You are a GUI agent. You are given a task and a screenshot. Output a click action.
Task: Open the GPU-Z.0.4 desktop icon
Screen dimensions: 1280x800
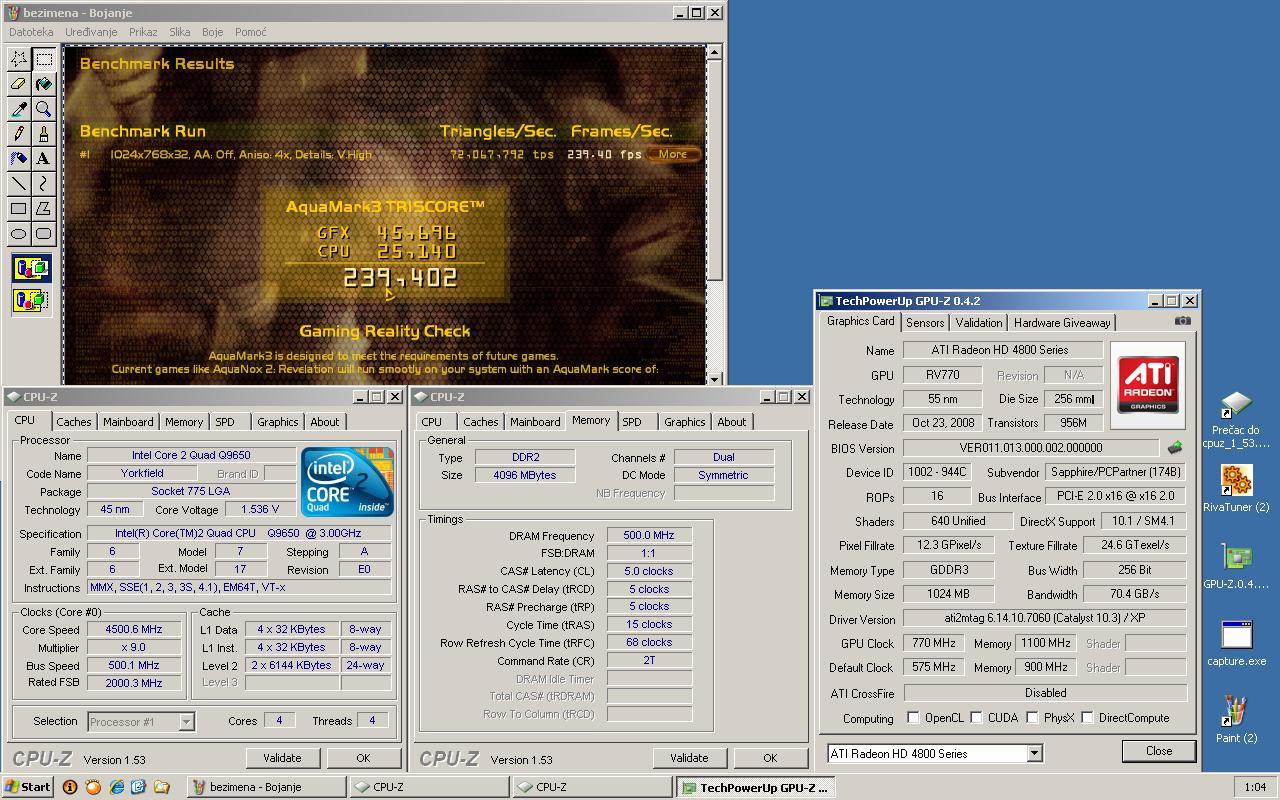(1236, 567)
